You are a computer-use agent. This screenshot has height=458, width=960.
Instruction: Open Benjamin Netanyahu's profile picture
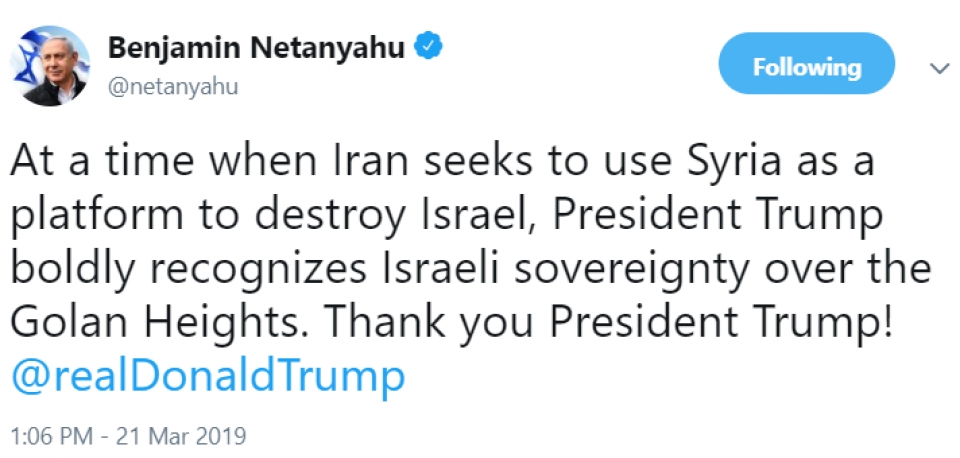click(x=50, y=67)
